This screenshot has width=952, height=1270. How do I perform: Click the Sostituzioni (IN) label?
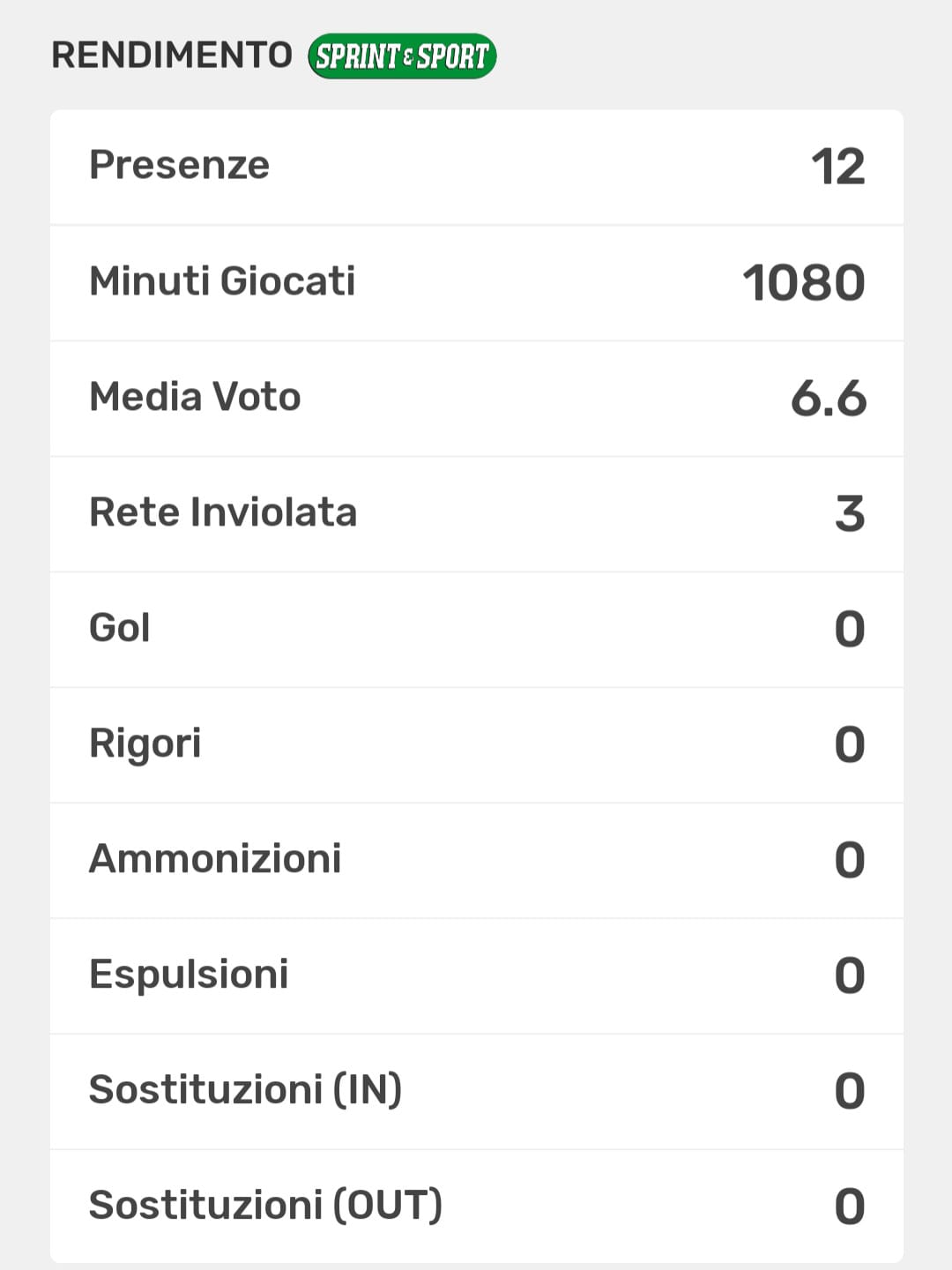(x=245, y=1090)
